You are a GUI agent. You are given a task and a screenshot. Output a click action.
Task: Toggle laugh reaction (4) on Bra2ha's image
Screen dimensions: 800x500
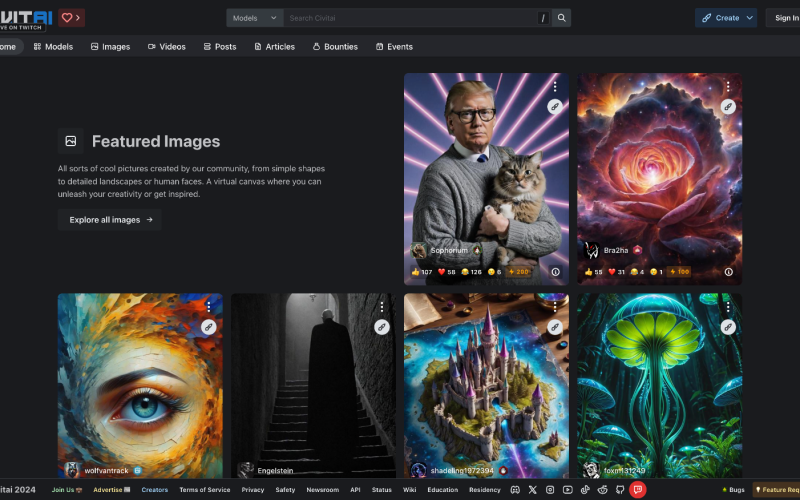(x=637, y=272)
